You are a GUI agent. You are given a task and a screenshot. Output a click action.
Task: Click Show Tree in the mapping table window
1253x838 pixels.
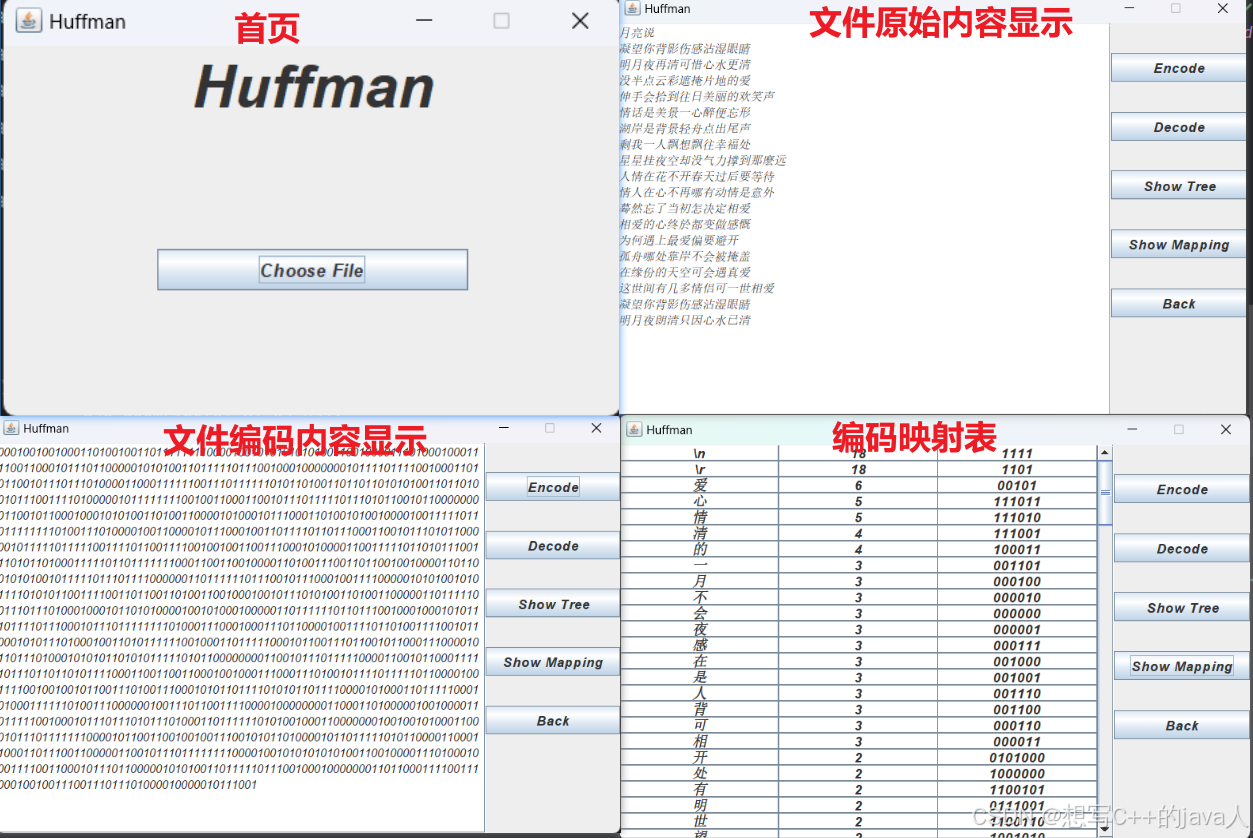[x=1181, y=607]
